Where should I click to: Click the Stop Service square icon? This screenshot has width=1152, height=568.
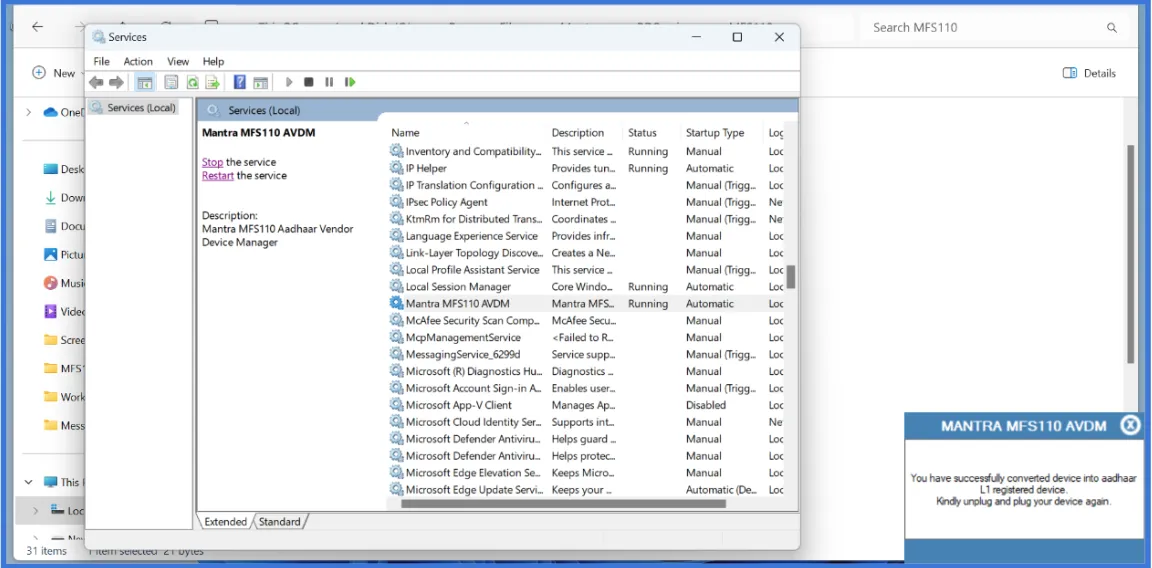(309, 82)
